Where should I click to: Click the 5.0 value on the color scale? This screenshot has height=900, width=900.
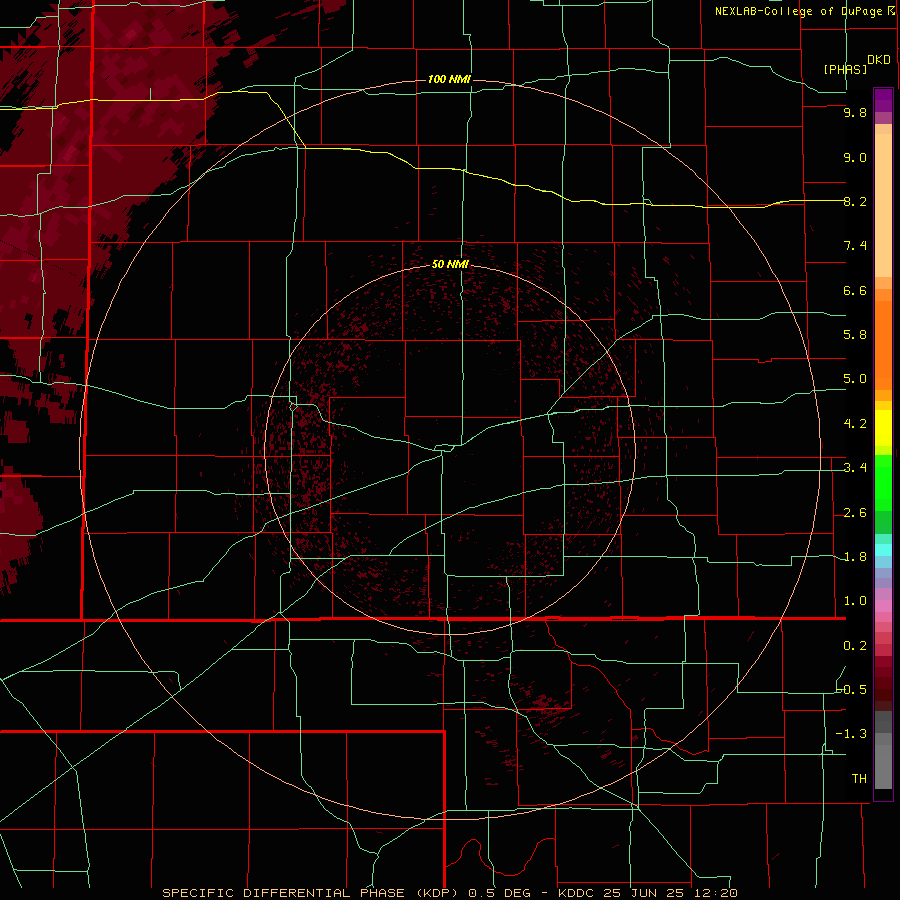[855, 379]
